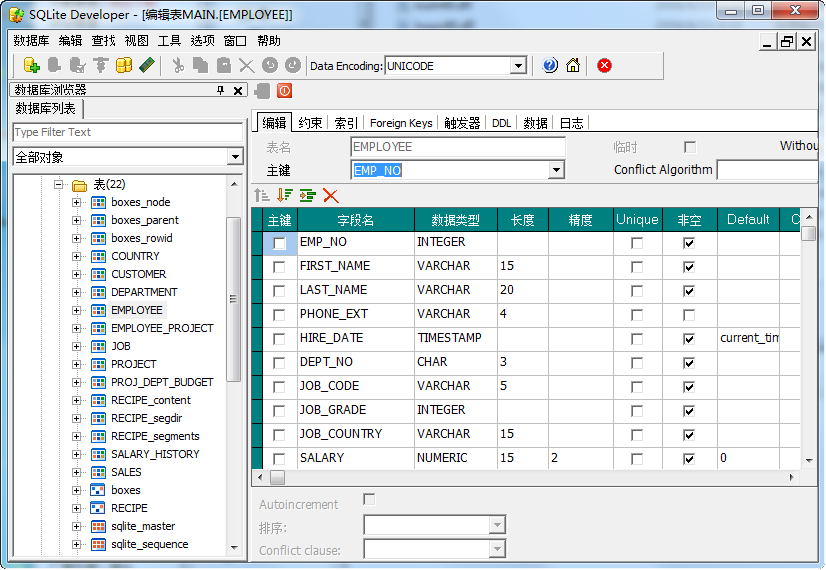Click the red circular X toolbar icon
826x570 pixels.
point(604,65)
